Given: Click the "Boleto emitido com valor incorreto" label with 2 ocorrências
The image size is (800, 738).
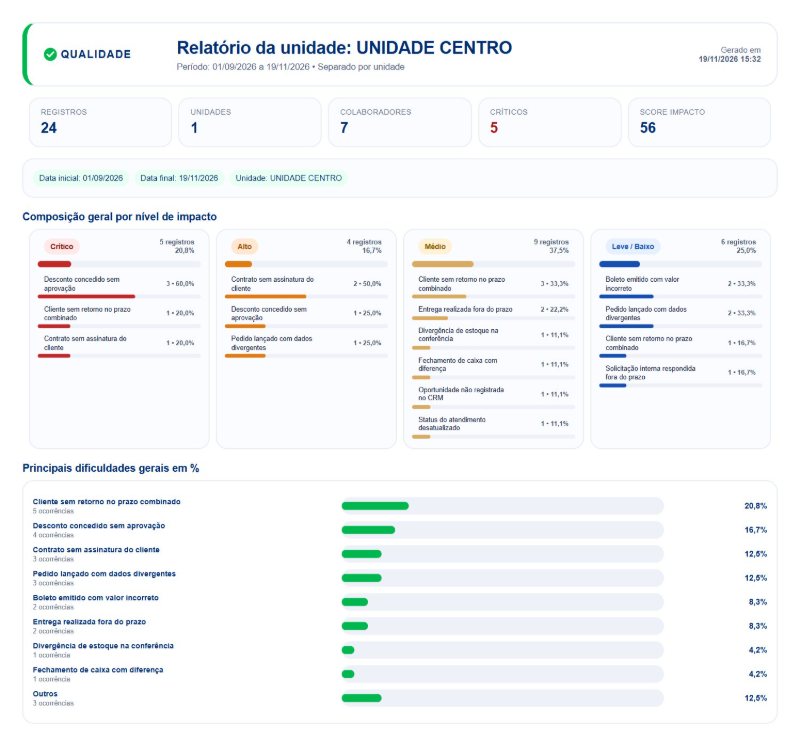Looking at the screenshot, I should (x=95, y=598).
